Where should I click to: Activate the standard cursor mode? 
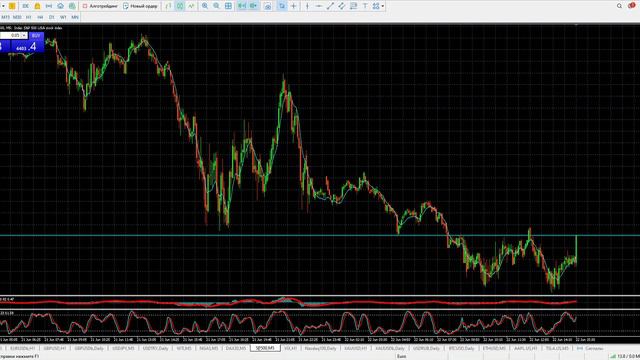coord(282,6)
